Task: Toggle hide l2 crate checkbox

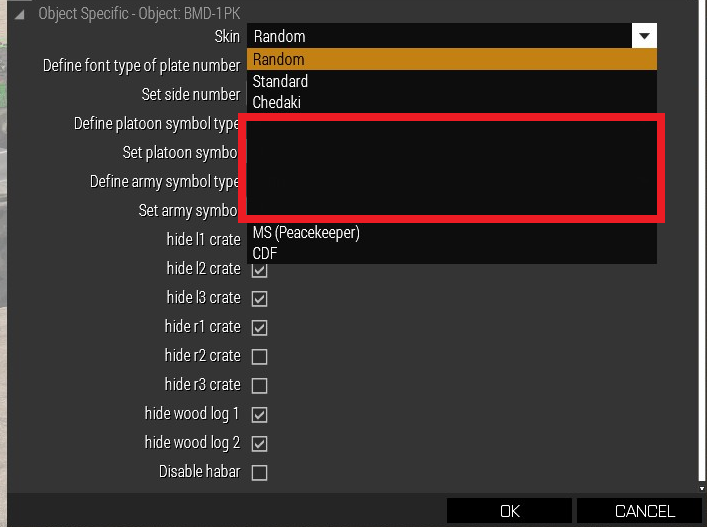Action: coord(259,269)
